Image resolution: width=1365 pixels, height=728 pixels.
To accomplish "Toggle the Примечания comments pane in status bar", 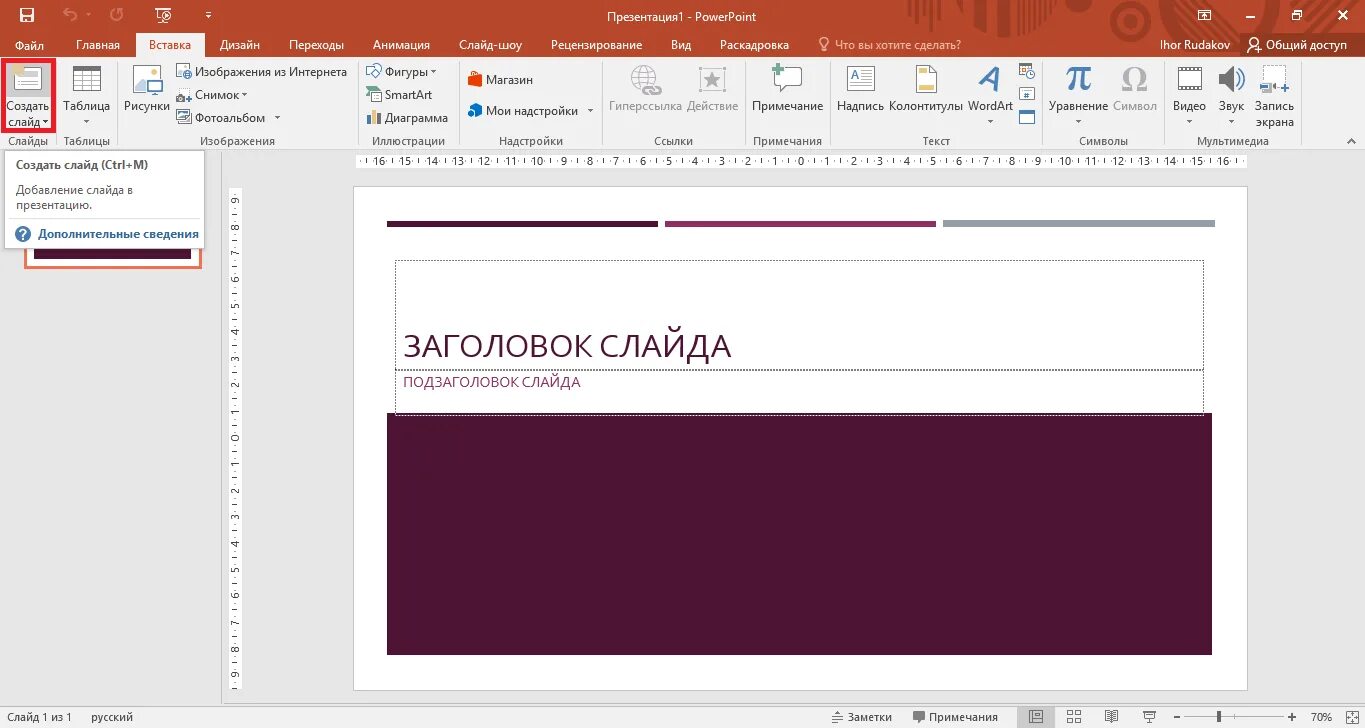I will (x=954, y=717).
